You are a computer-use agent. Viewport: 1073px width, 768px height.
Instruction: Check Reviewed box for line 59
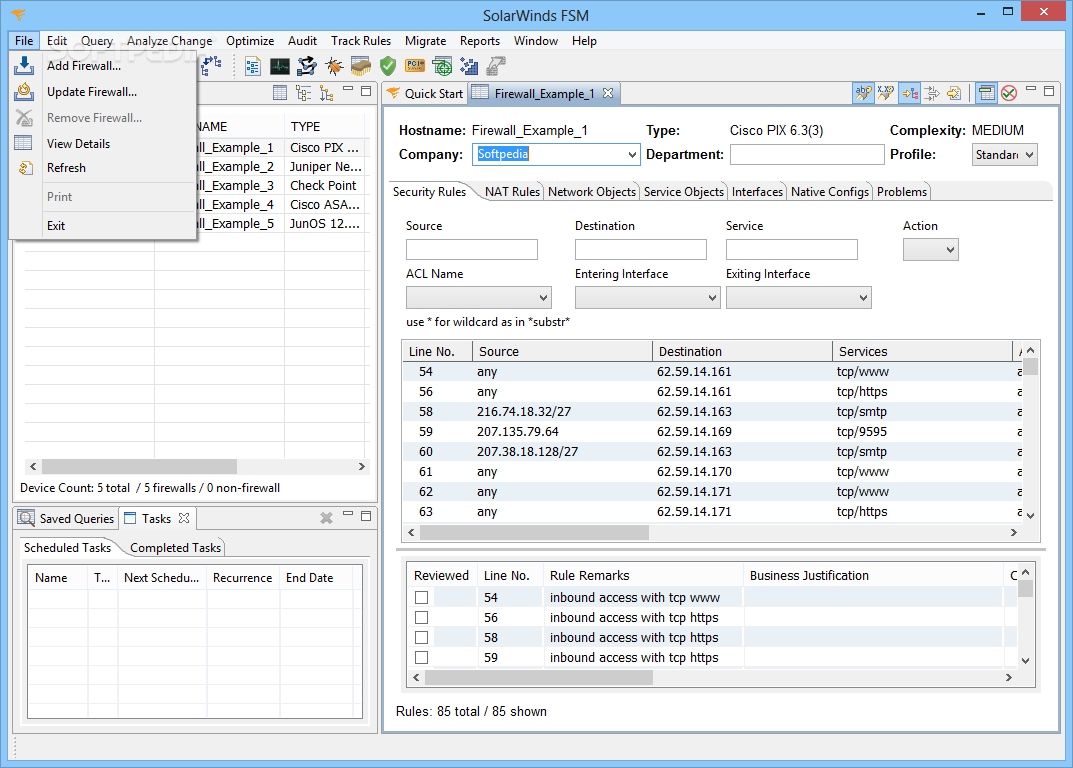[x=422, y=657]
